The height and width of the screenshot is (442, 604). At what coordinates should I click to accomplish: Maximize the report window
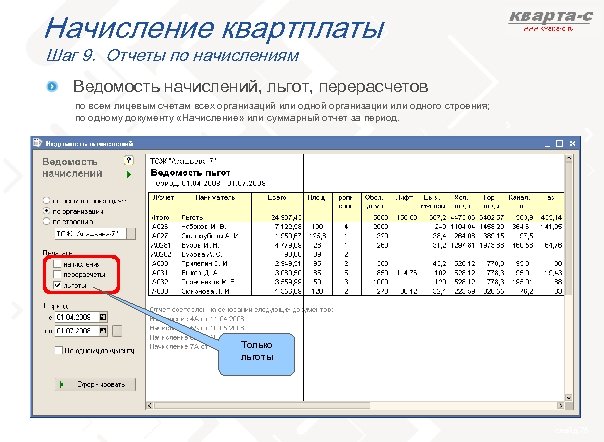tap(559, 144)
